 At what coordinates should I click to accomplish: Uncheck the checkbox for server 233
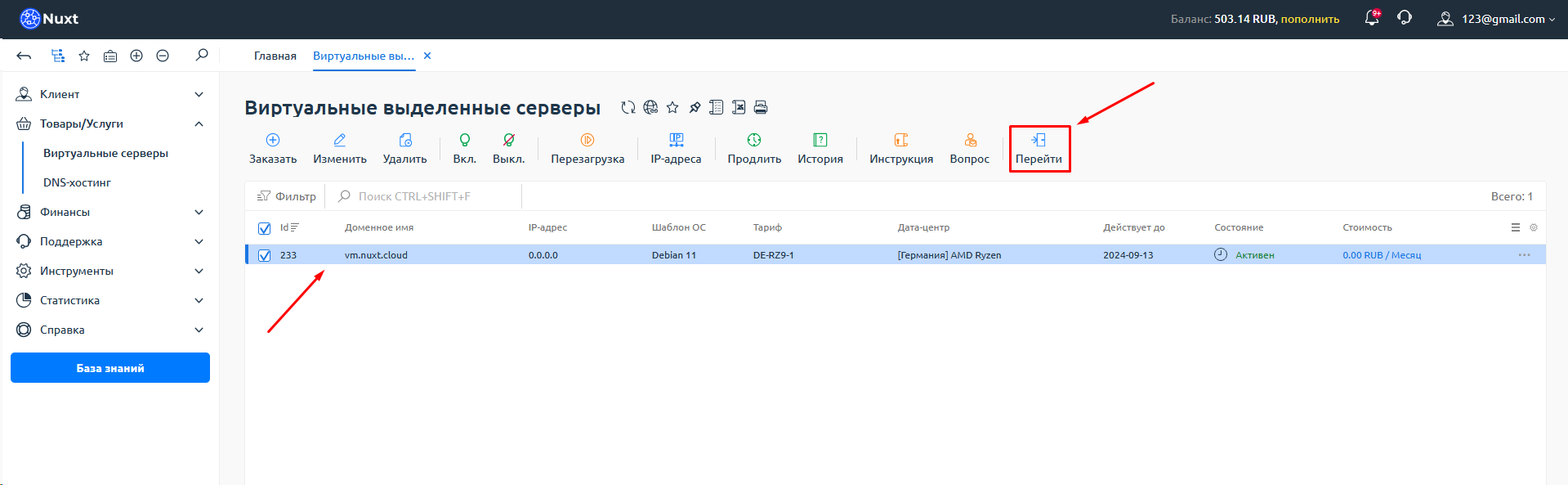265,255
